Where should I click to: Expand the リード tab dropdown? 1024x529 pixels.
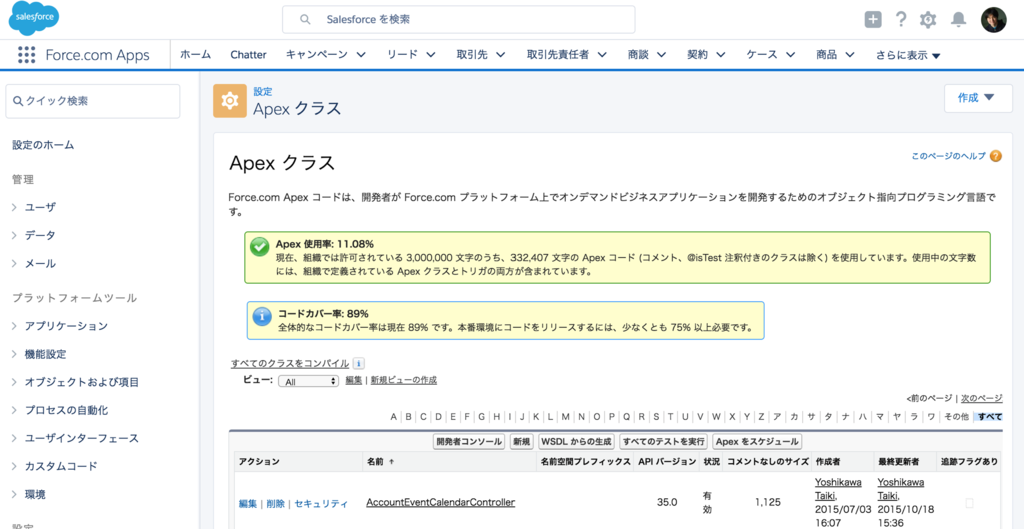430,55
